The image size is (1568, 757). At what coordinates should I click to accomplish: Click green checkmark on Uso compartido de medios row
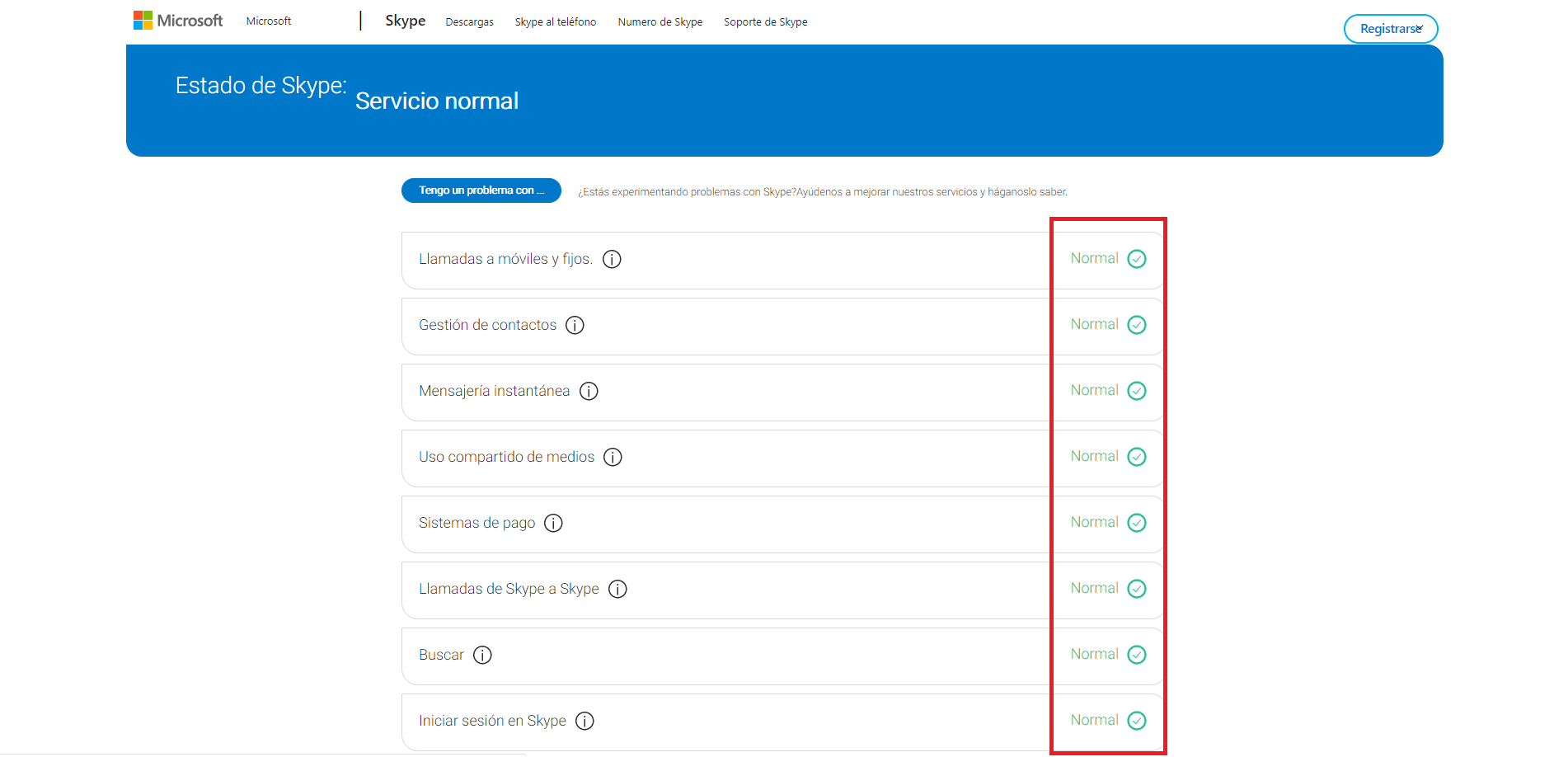coord(1137,457)
